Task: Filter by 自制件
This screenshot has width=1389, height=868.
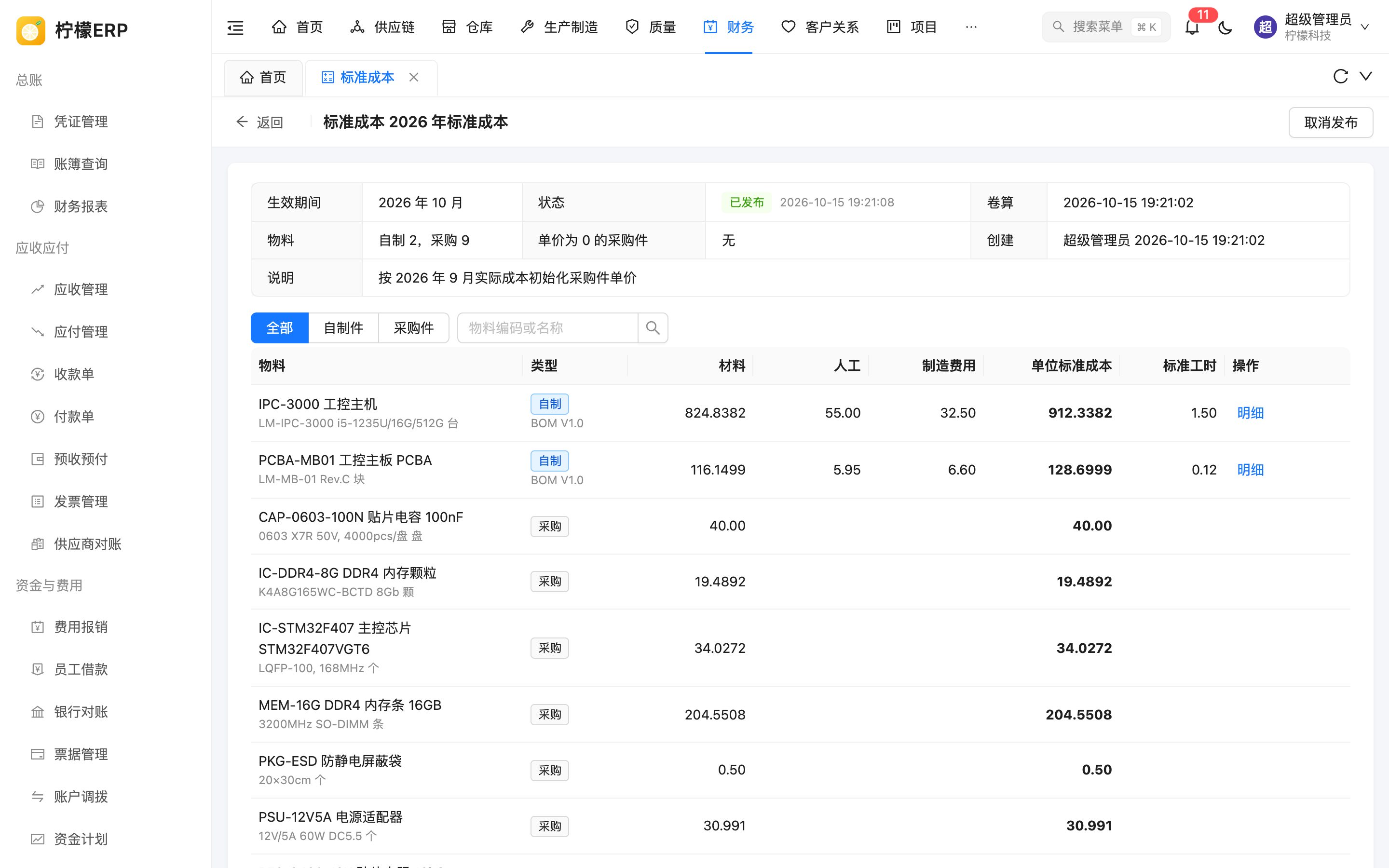Action: pos(343,328)
